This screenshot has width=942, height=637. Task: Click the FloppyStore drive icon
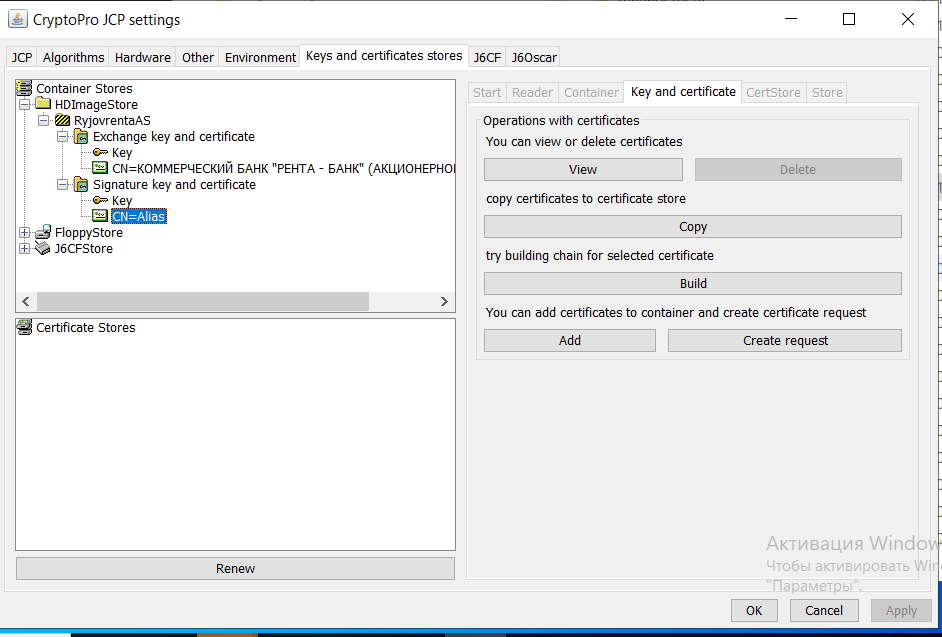(x=43, y=233)
